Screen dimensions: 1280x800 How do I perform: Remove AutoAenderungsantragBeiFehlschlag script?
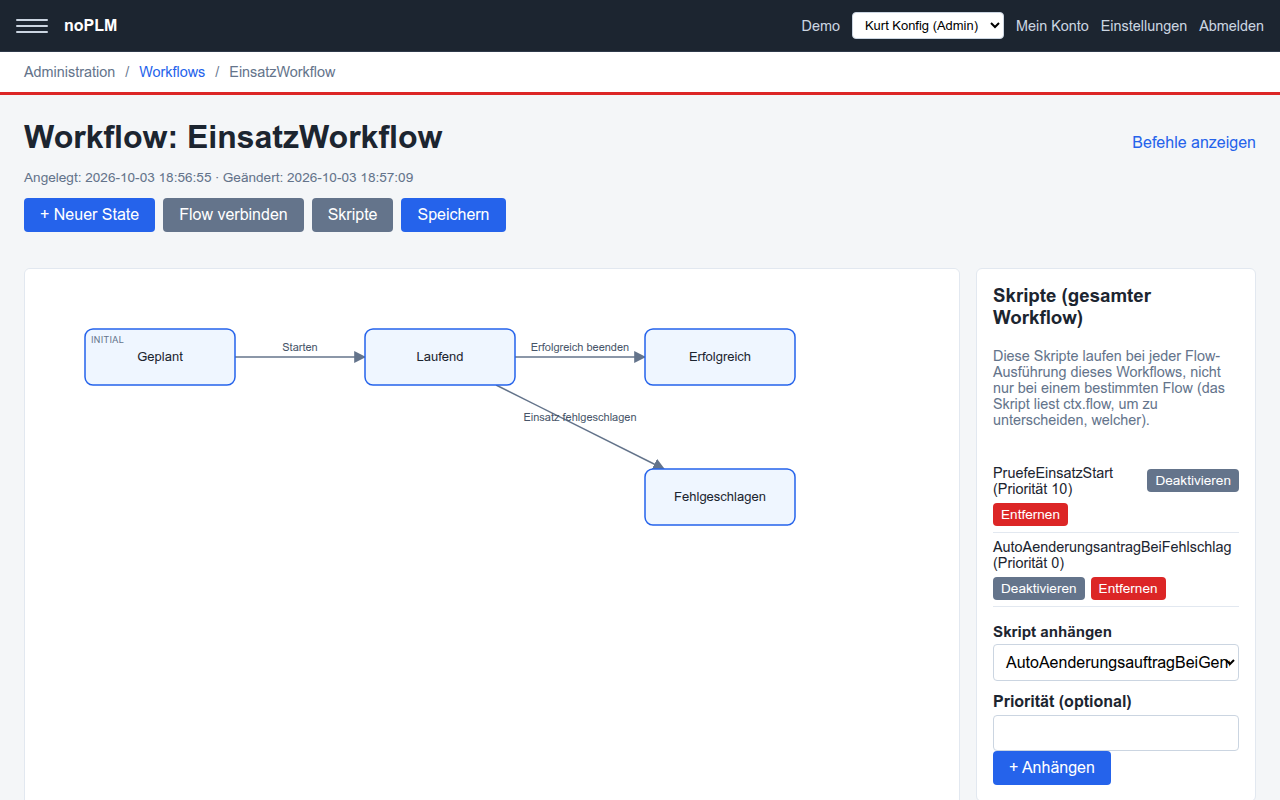tap(1128, 589)
